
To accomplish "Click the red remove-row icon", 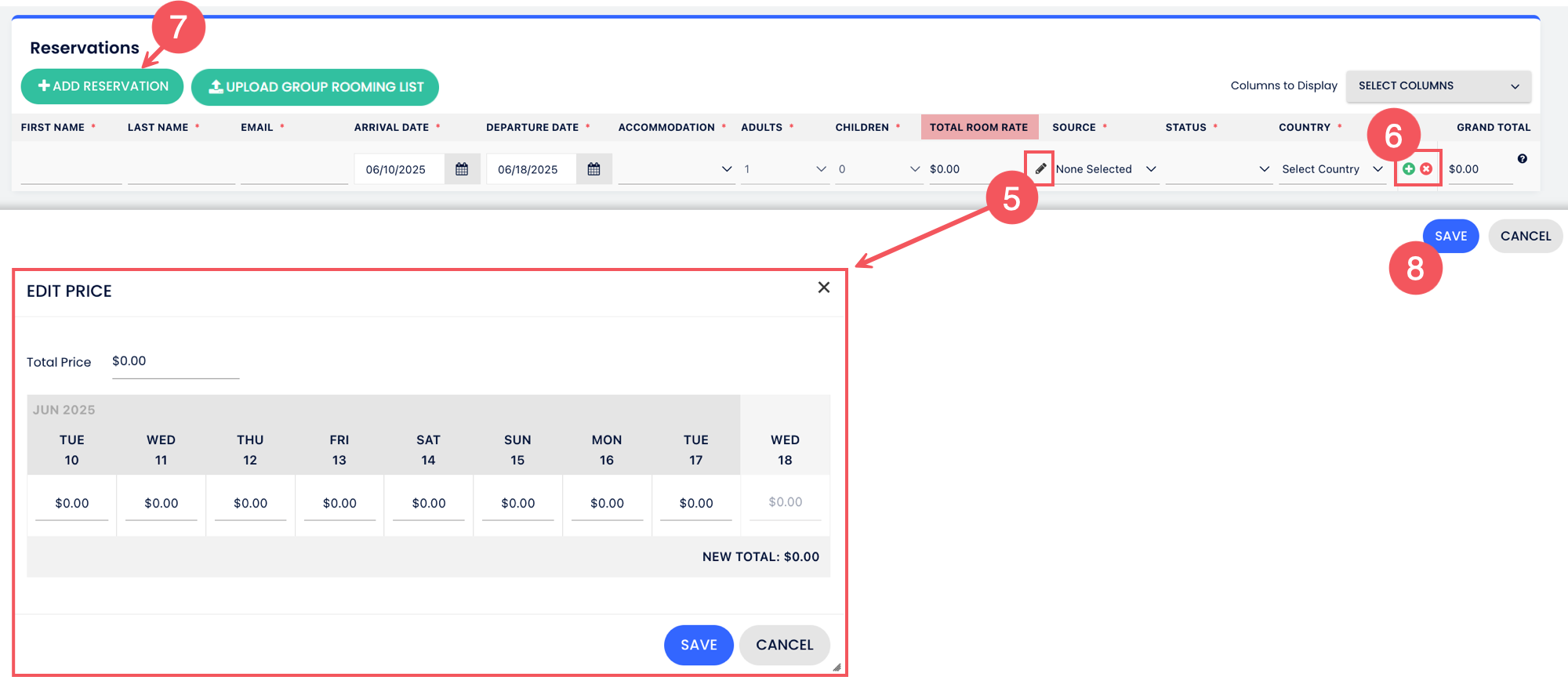I will pos(1426,168).
